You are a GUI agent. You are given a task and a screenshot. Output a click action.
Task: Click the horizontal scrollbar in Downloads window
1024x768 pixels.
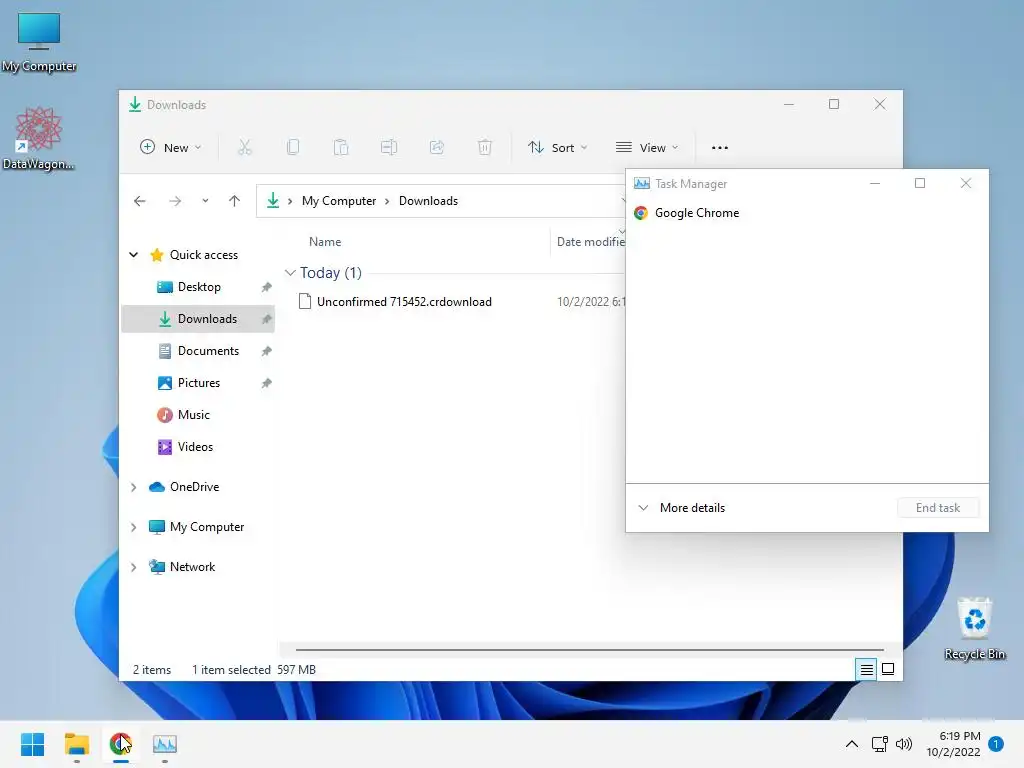coord(589,650)
